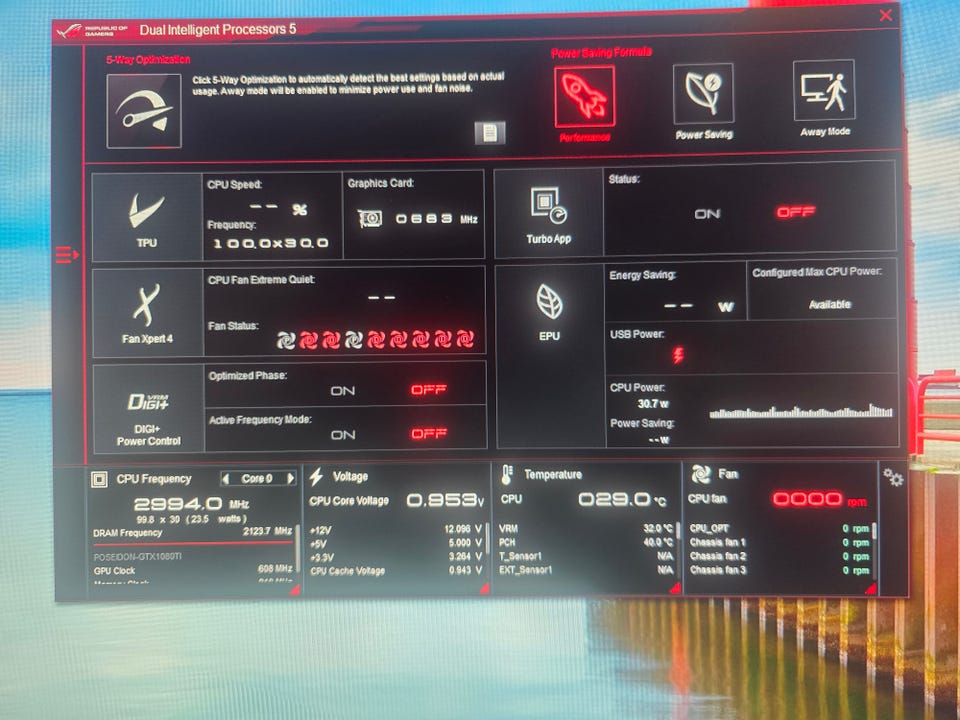The image size is (960, 720).
Task: Click the CPU Core Voltage 0.953 value
Action: (x=445, y=500)
